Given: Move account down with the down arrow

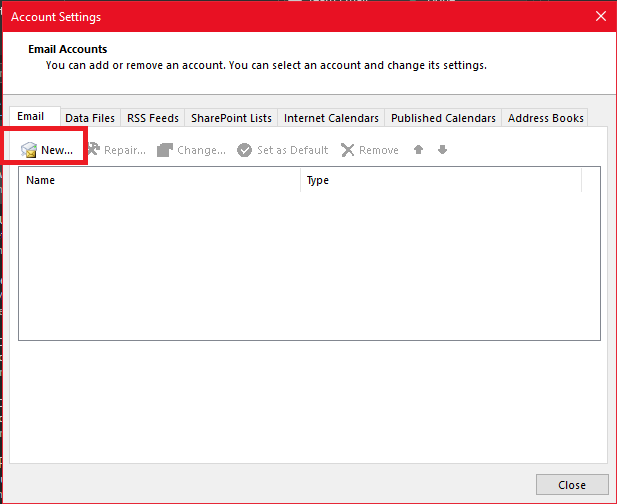Looking at the screenshot, I should tap(442, 150).
